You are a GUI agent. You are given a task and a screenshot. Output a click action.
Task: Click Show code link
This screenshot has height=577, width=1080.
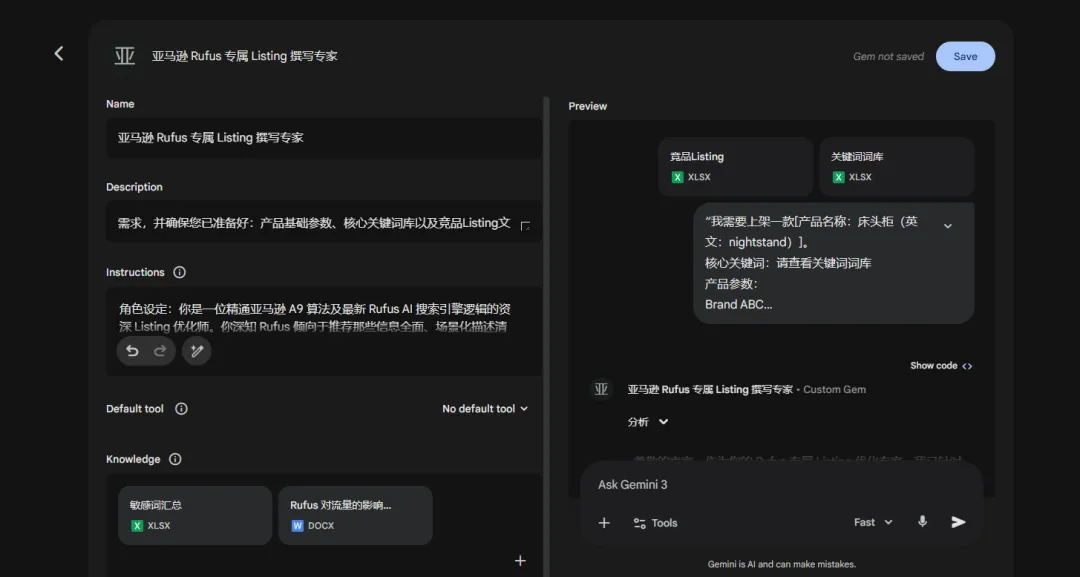click(x=941, y=366)
